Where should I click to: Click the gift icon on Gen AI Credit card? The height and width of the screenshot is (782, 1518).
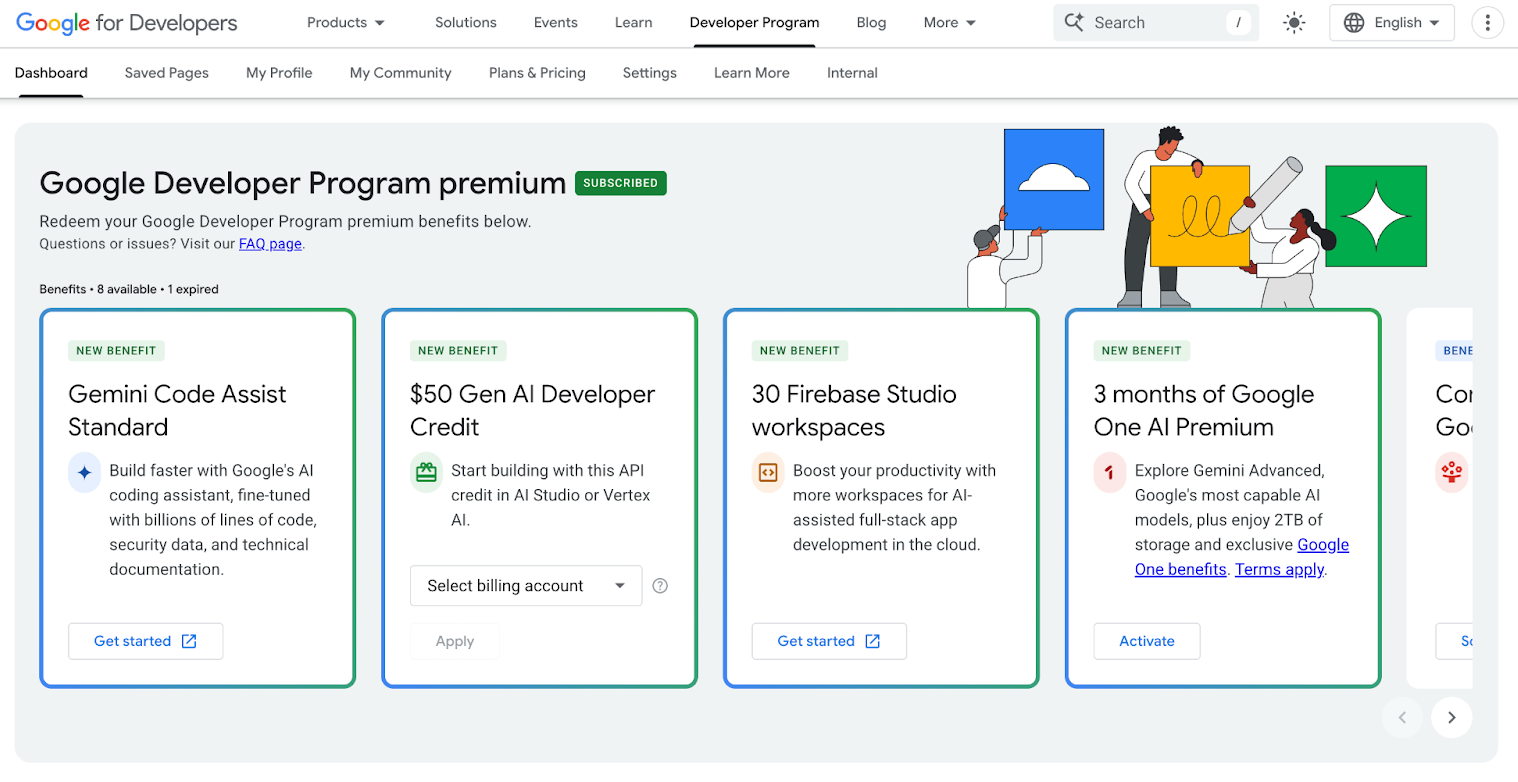point(426,473)
